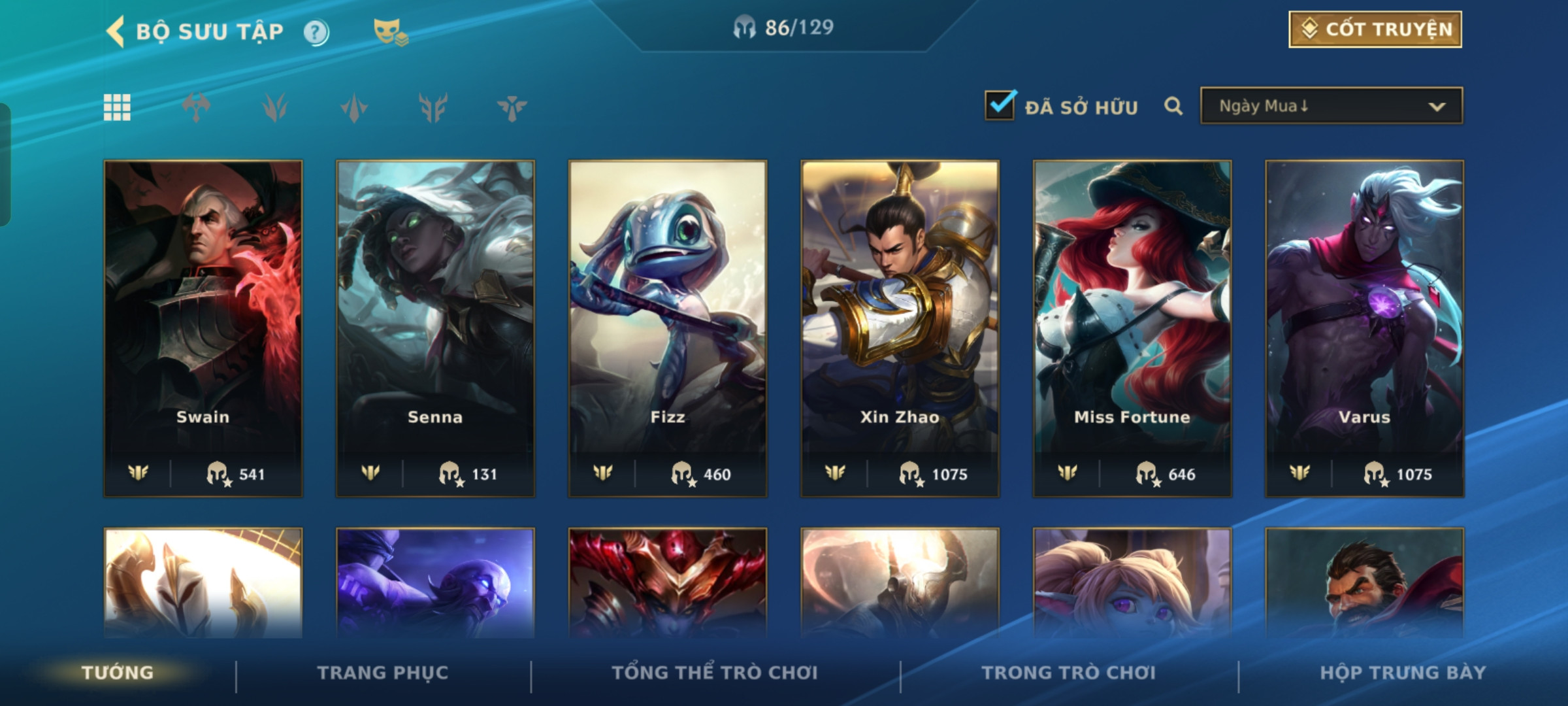Screen dimensions: 1568x706
Task: Switch to the Tổng Thể Trò Chơi tab
Action: 715,673
